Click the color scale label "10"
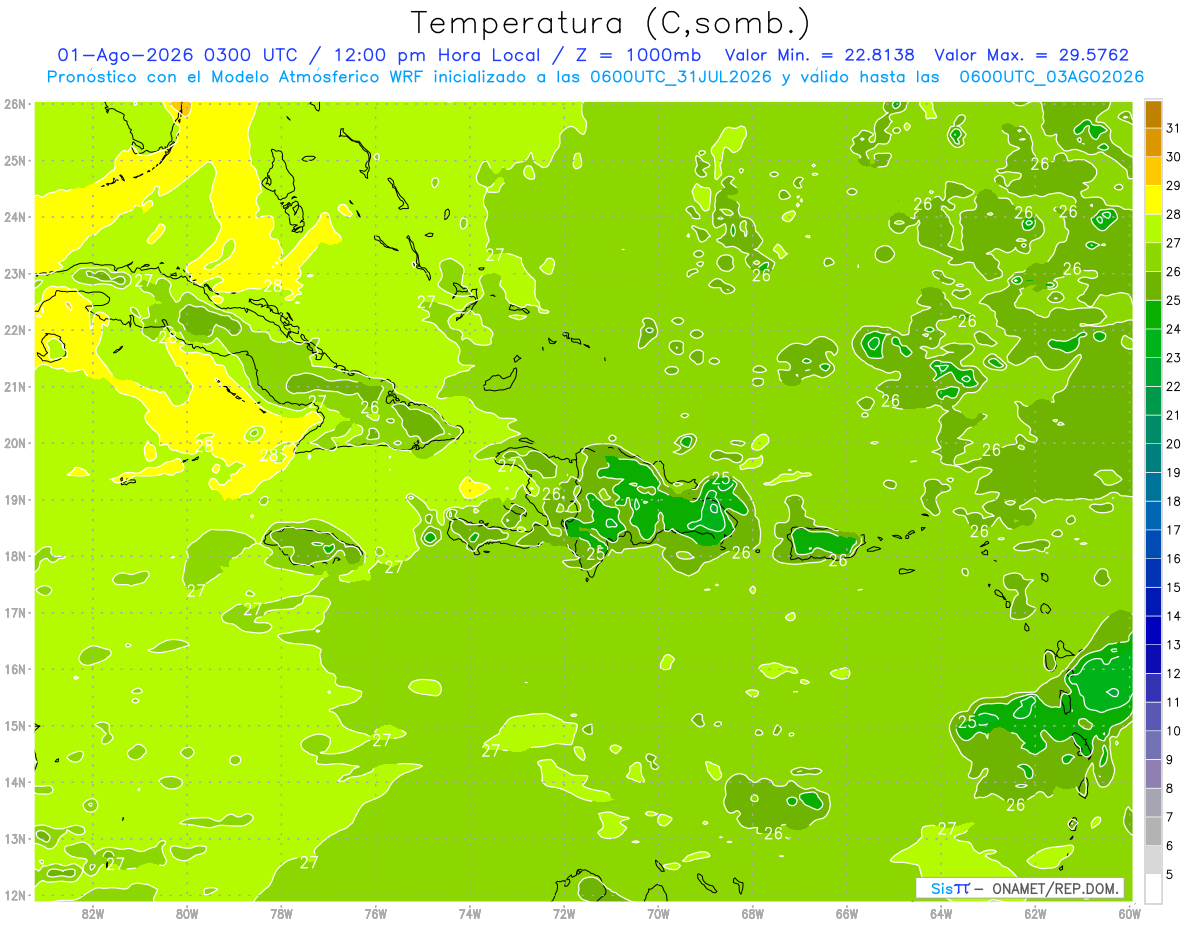 click(1174, 731)
